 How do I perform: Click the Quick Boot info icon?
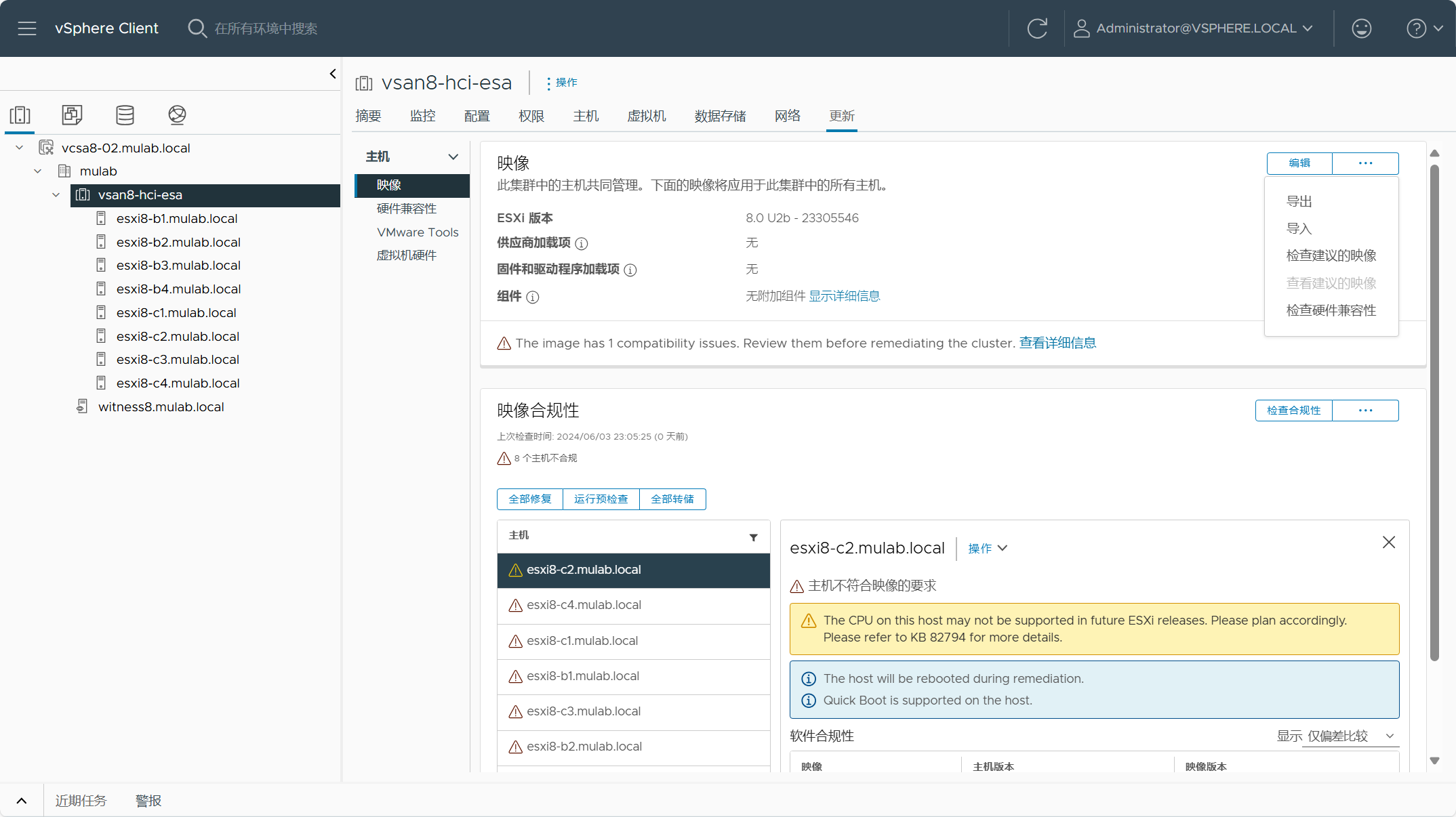[809, 700]
